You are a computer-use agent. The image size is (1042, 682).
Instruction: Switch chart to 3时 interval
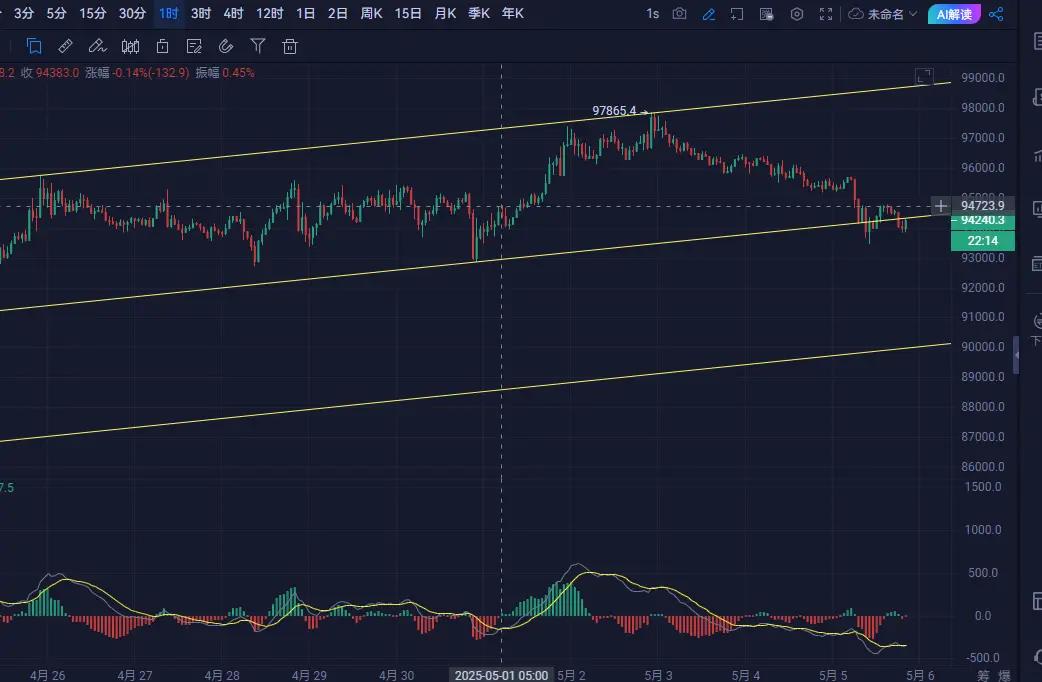[201, 13]
